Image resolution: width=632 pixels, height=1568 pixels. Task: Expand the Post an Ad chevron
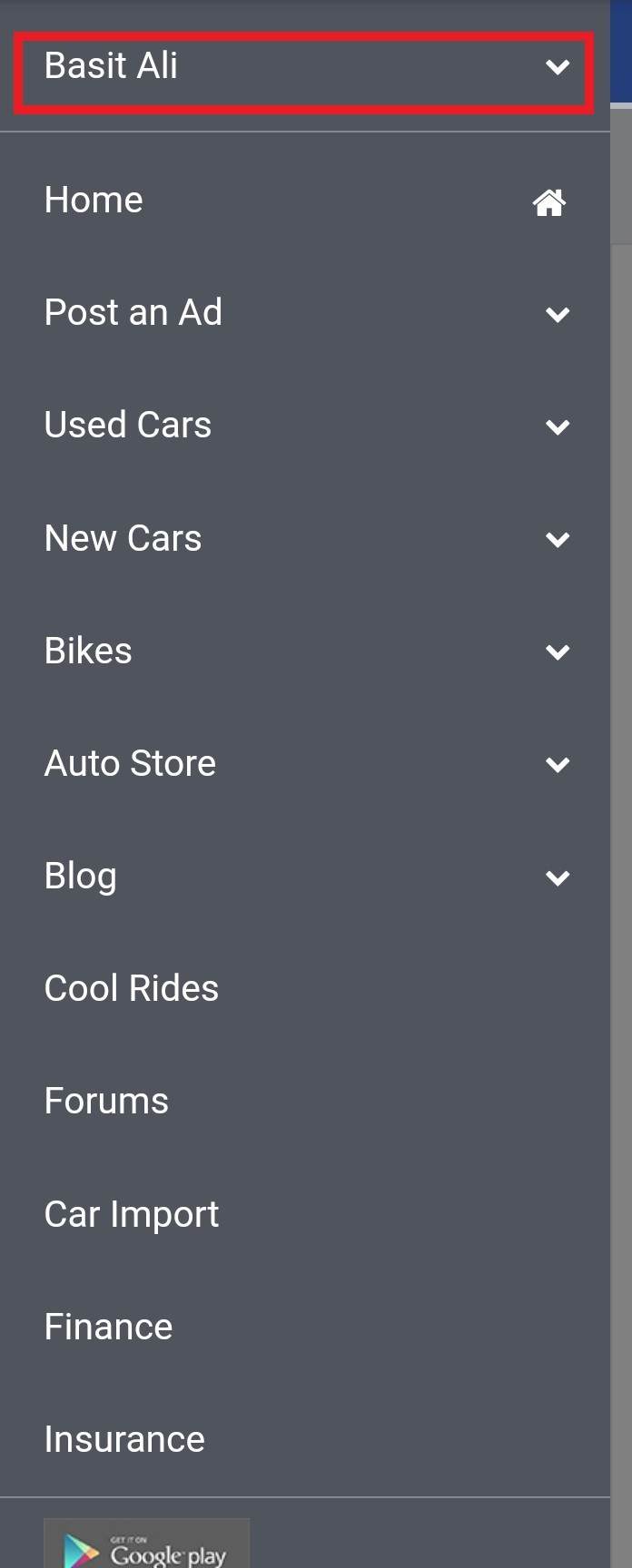pos(558,314)
